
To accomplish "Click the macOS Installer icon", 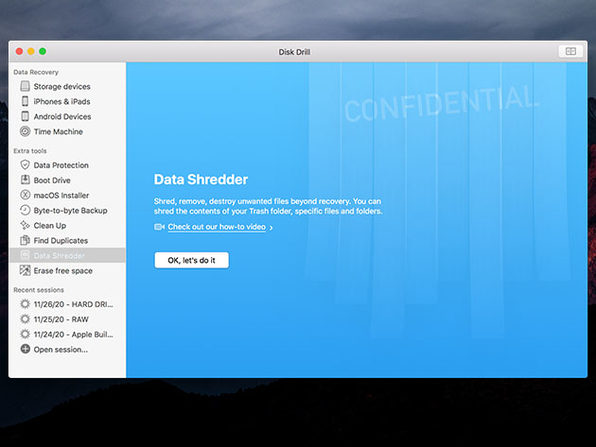I will point(25,195).
